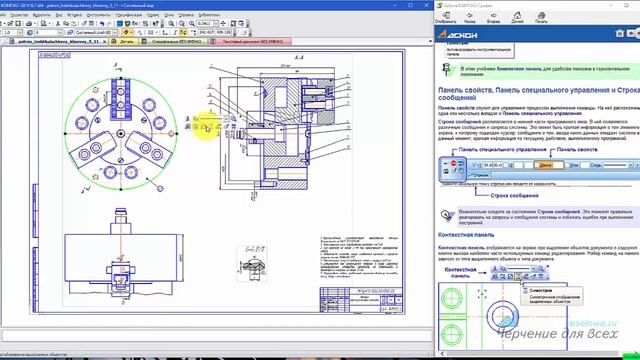The width and height of the screenshot is (640, 360).
Task: Switch to the Текстовый документ tab
Action: click(x=251, y=41)
